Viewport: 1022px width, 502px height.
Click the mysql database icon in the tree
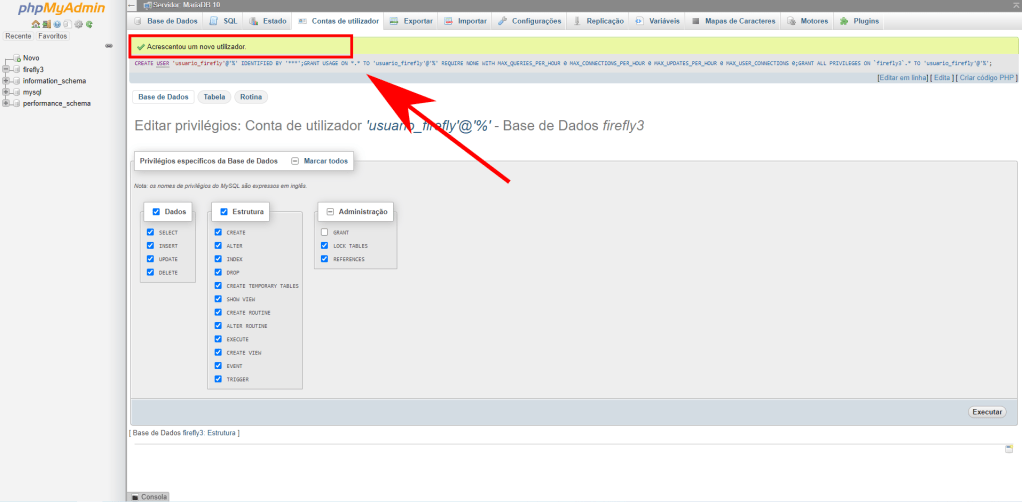[x=17, y=92]
